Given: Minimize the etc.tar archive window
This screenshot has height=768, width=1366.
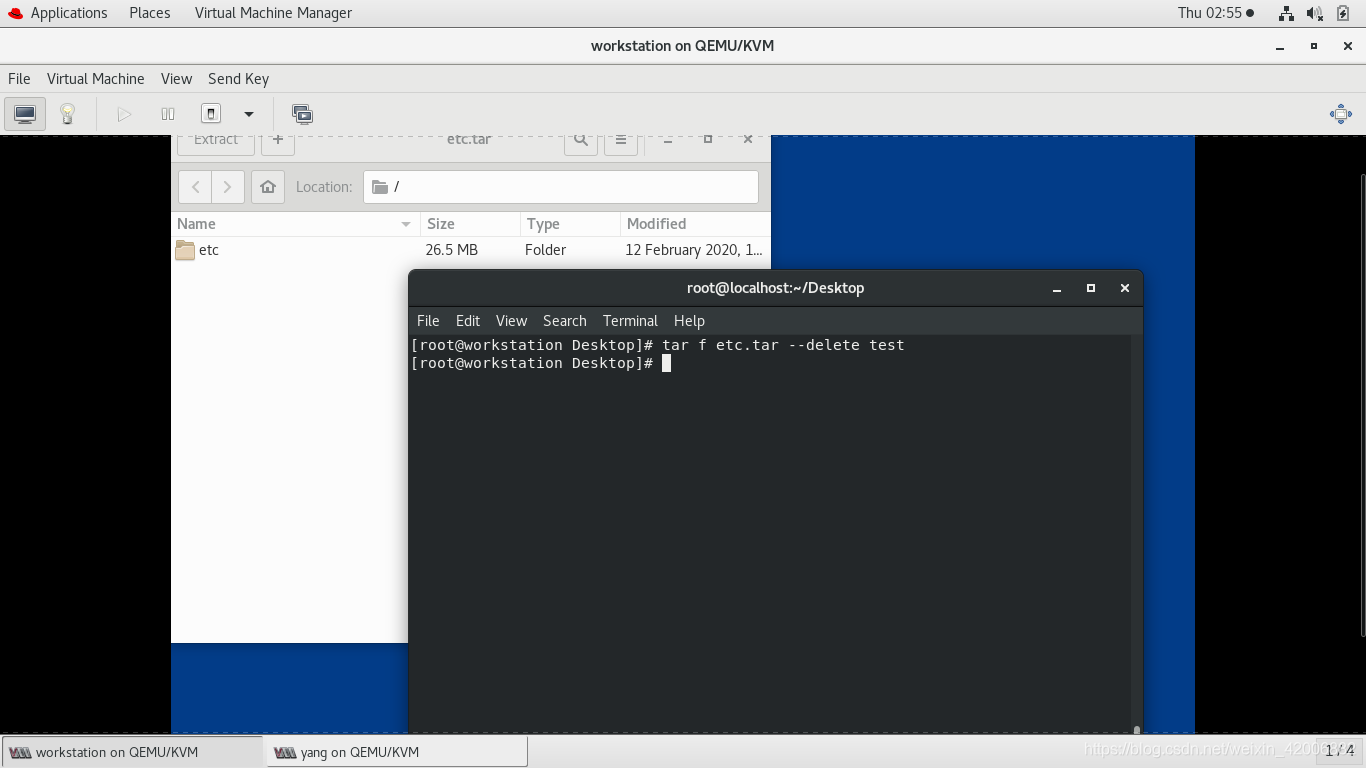Looking at the screenshot, I should click(668, 140).
